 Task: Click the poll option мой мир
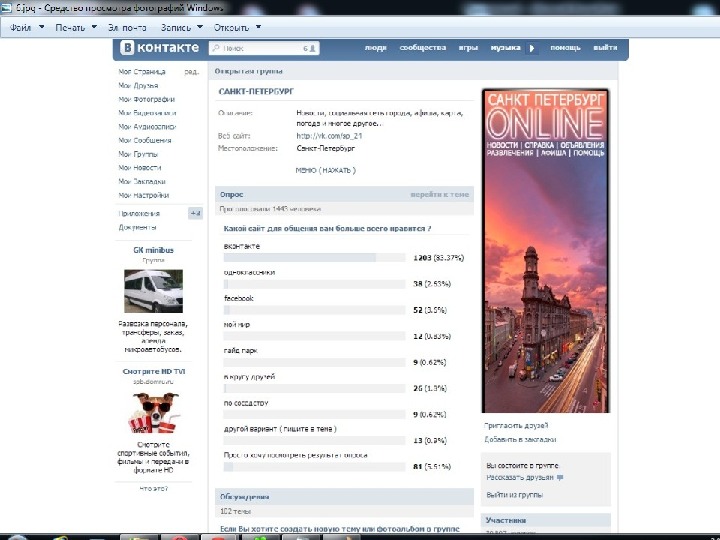(x=237, y=325)
